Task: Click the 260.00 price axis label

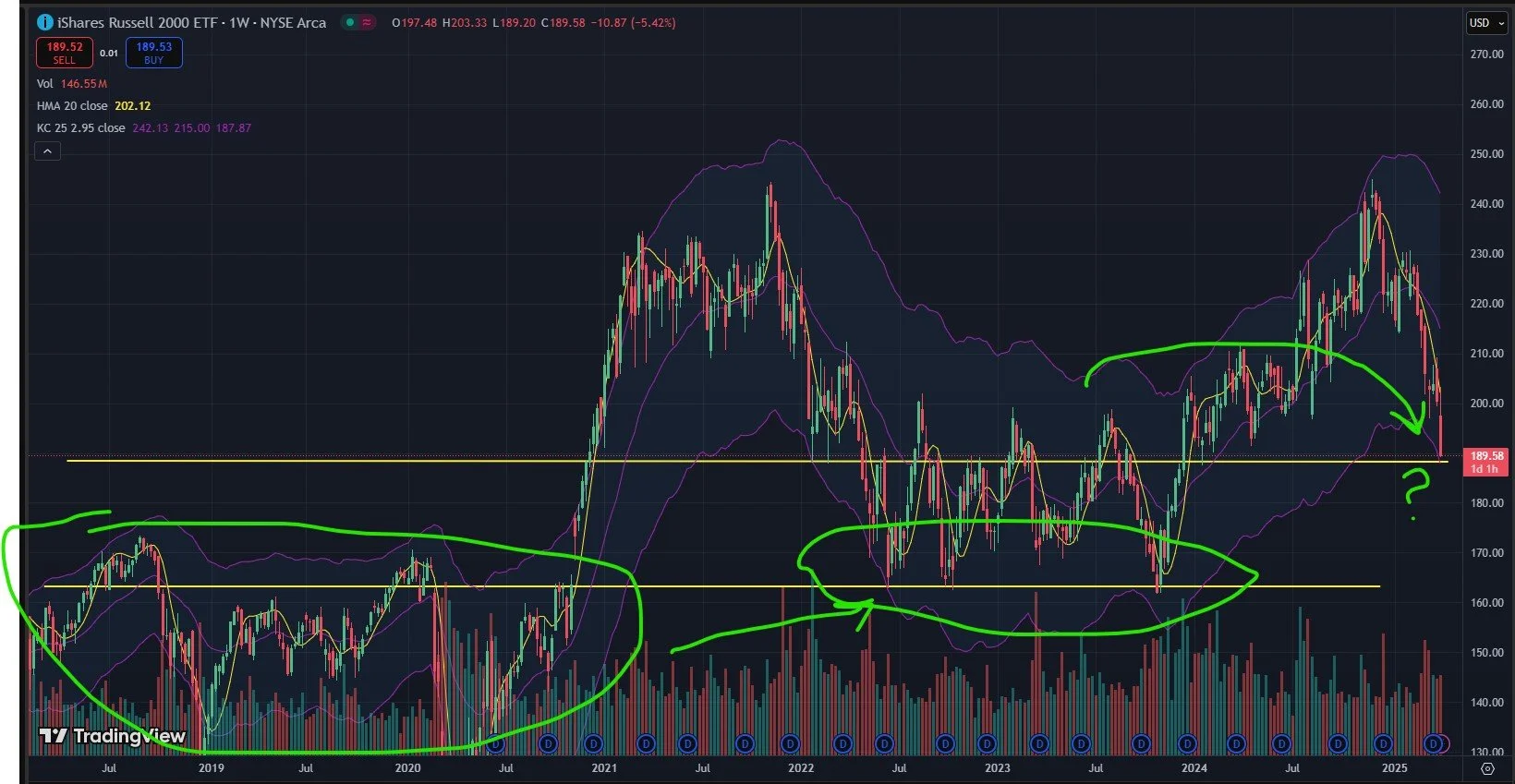Action: coord(1486,104)
